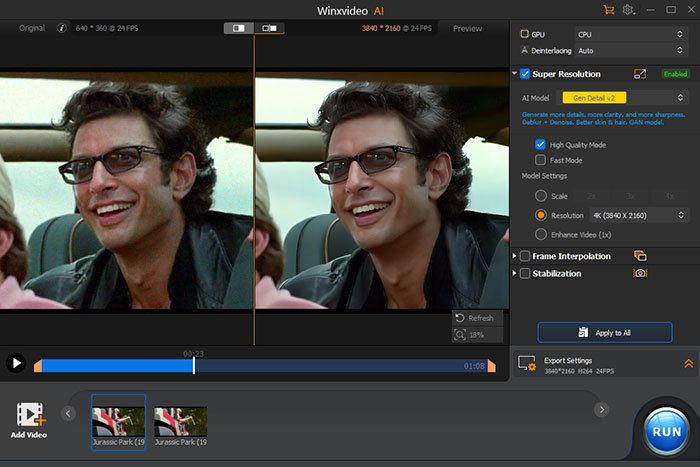Enable Frame Interpolation checkbox
The height and width of the screenshot is (467, 700).
(x=525, y=256)
